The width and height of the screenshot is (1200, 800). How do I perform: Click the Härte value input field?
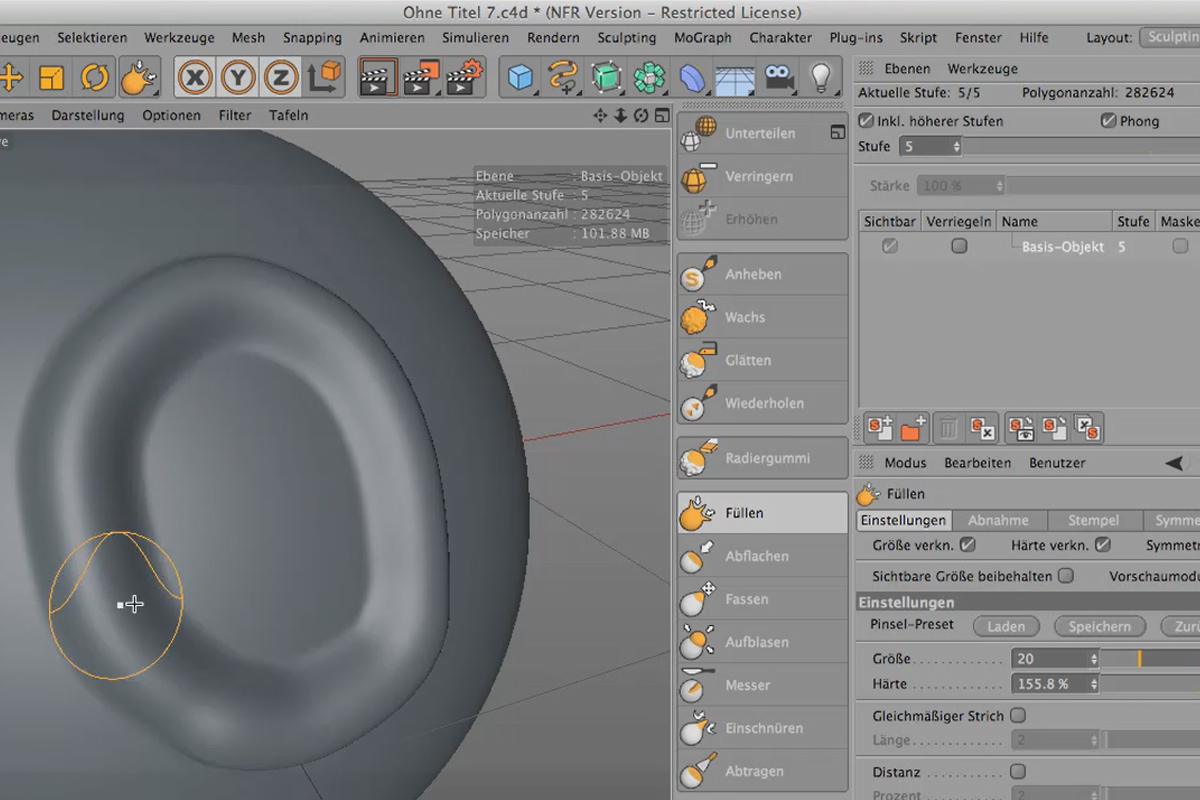1054,683
